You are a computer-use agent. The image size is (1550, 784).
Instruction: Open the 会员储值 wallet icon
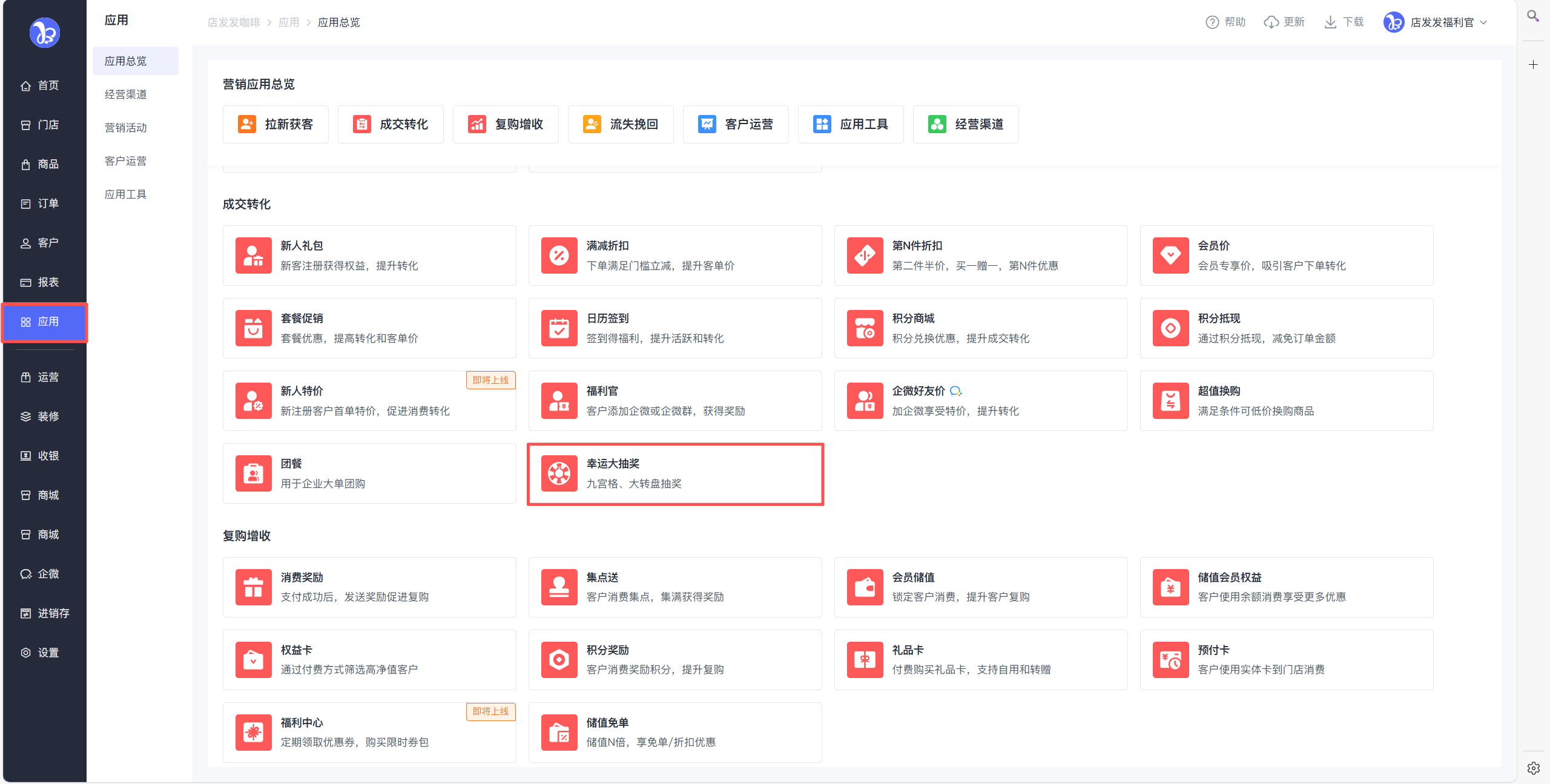pyautogui.click(x=864, y=587)
